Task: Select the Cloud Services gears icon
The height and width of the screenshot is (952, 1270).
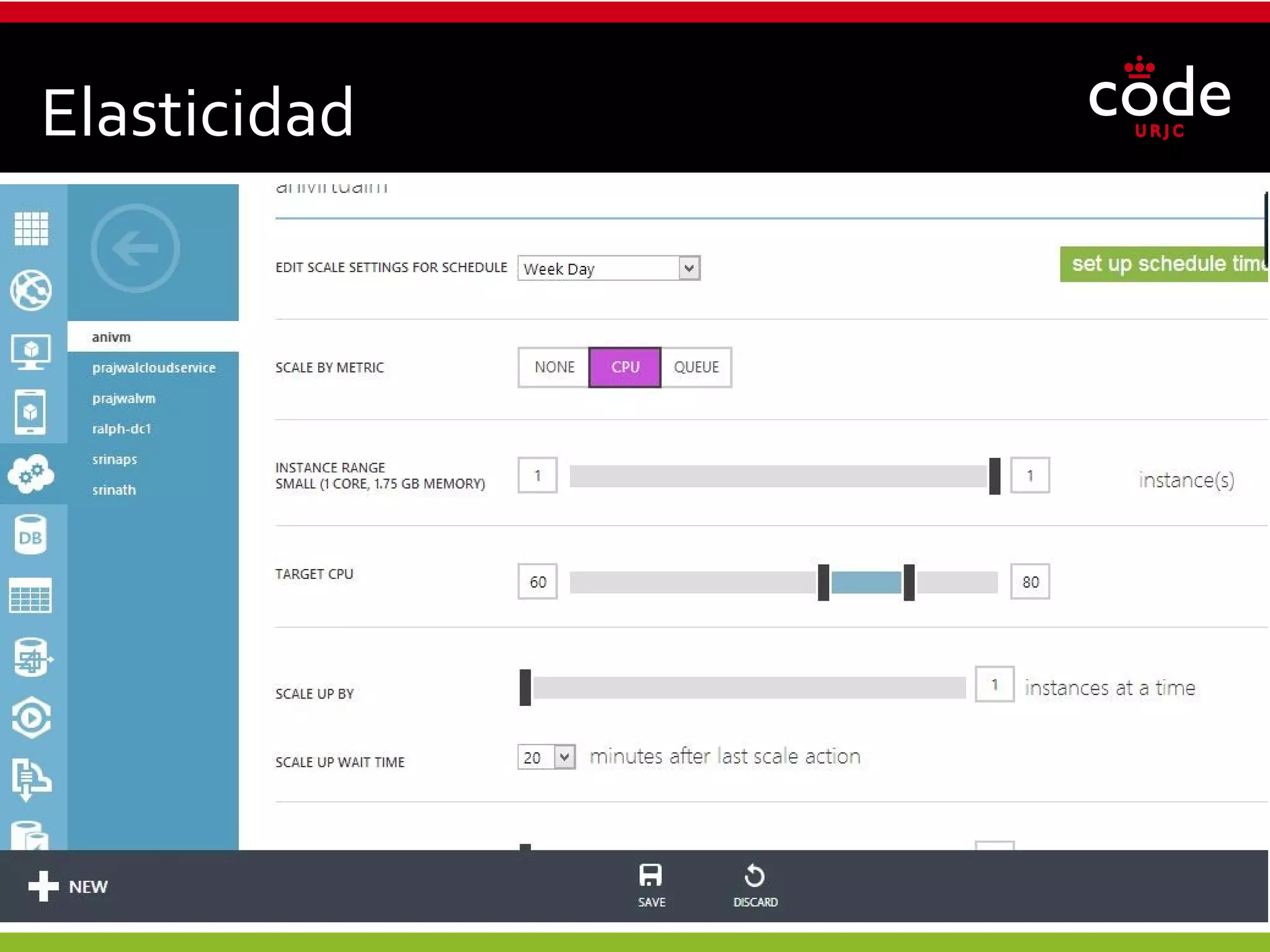Action: (31, 474)
